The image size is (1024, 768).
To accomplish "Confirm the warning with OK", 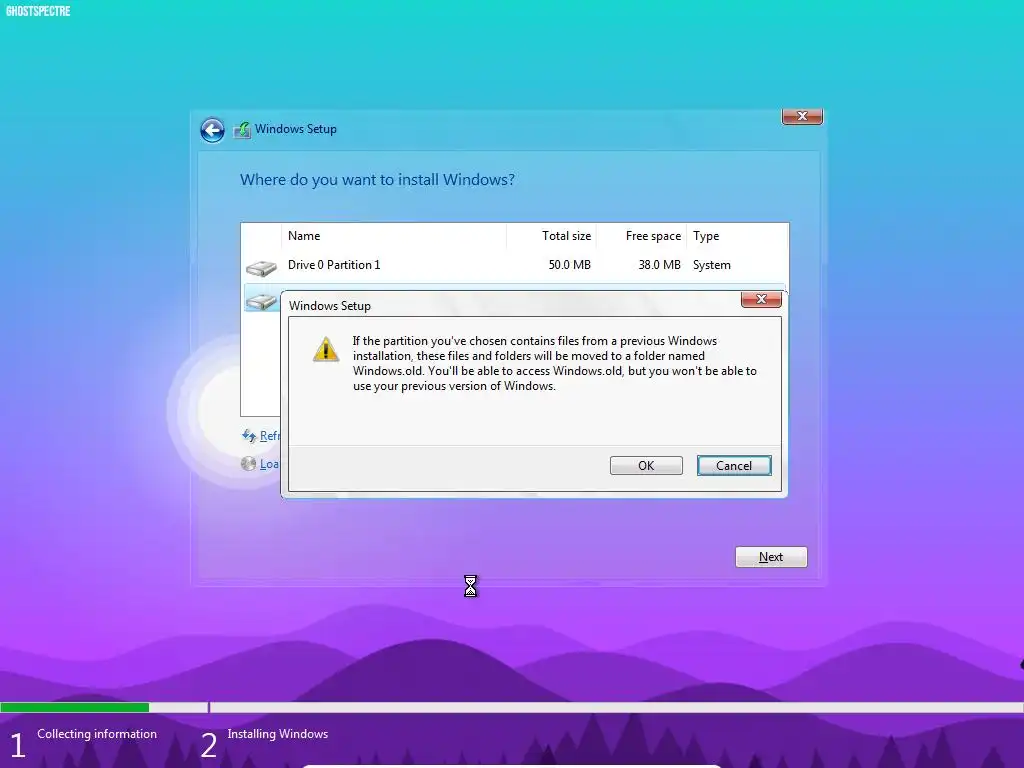I will [646, 466].
